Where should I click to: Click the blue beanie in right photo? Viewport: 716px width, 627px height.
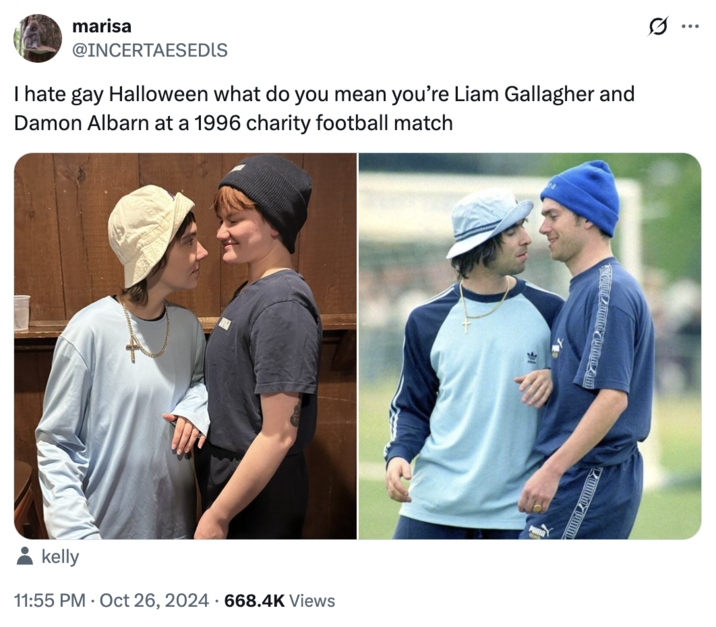pyautogui.click(x=582, y=196)
